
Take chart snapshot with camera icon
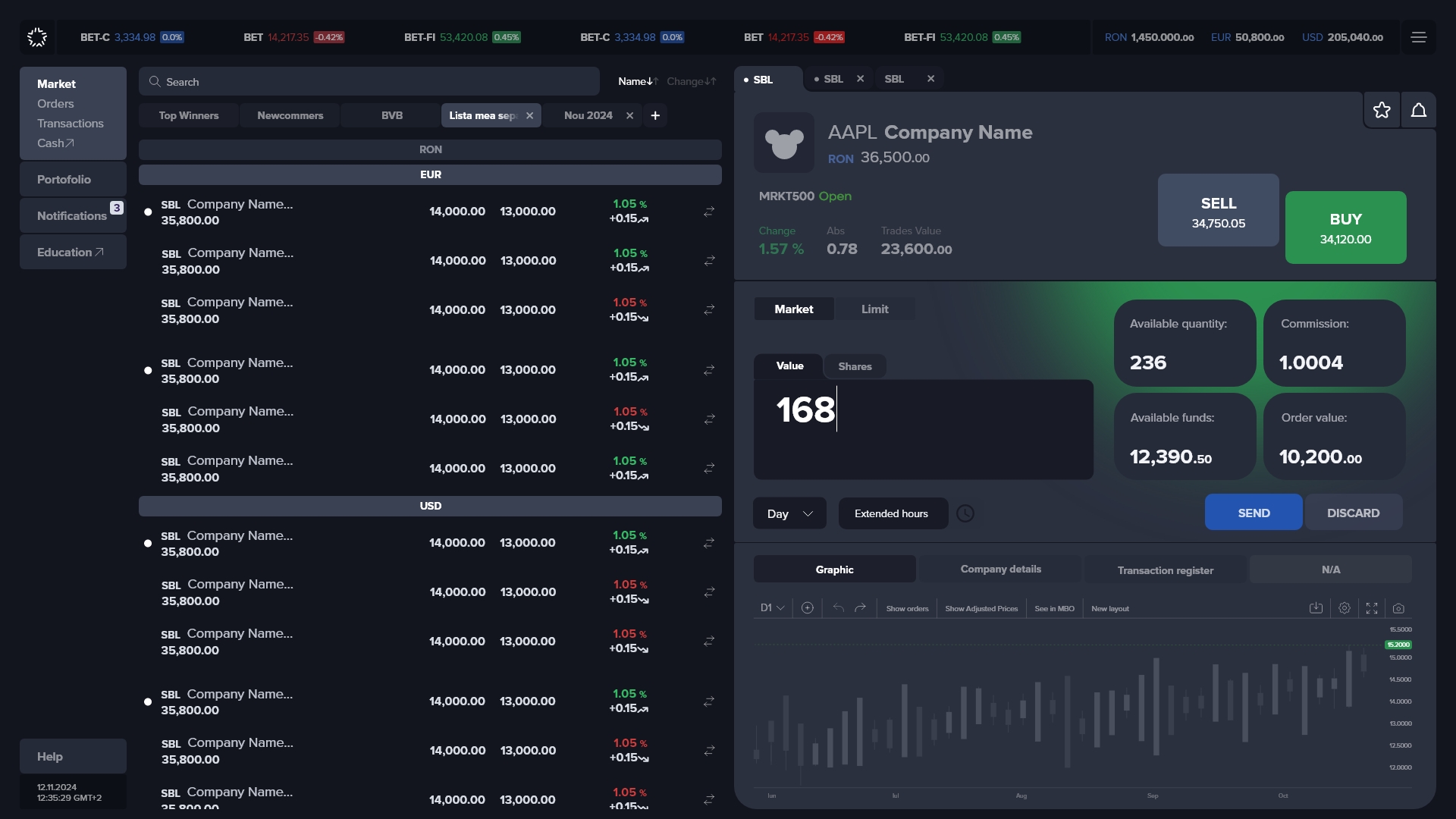(1398, 608)
